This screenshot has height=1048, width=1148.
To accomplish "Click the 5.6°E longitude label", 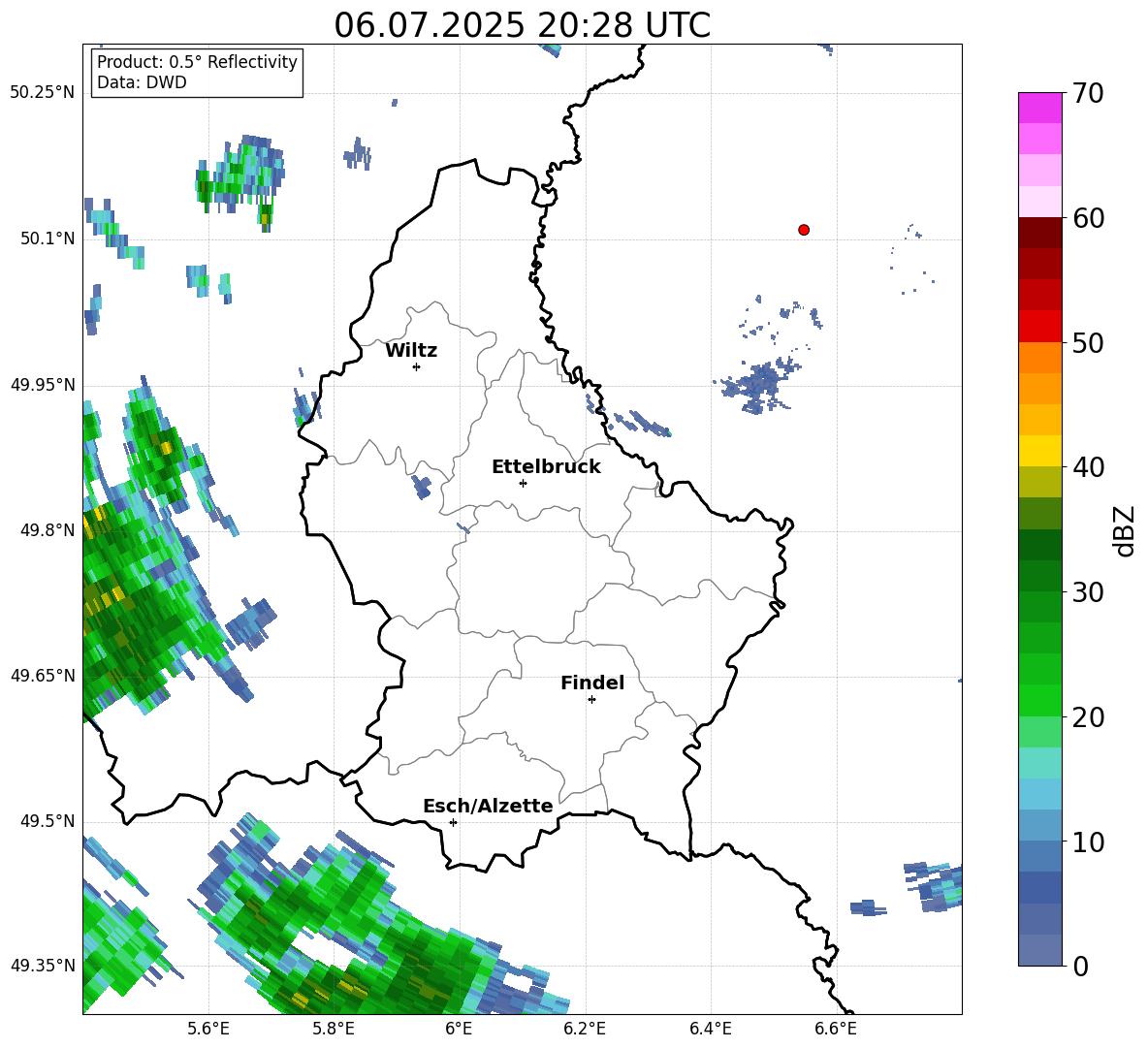I will pyautogui.click(x=208, y=1029).
